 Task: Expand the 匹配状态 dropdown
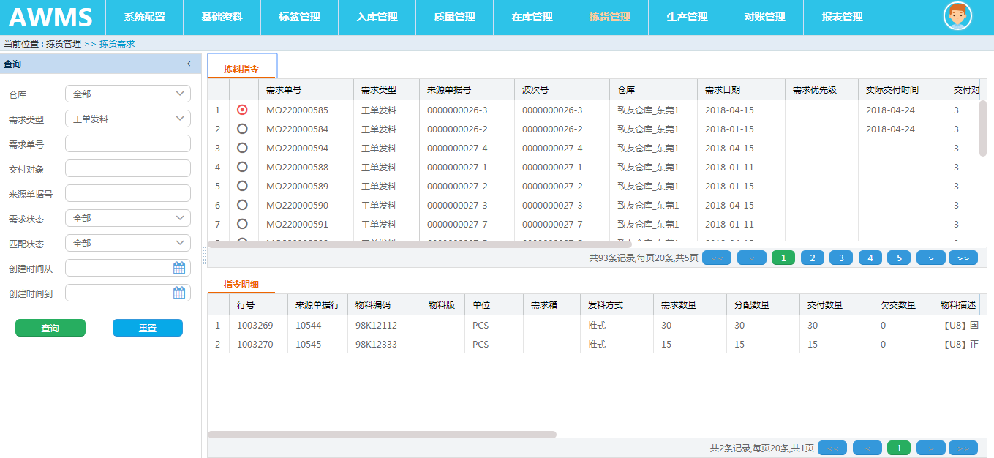click(128, 242)
